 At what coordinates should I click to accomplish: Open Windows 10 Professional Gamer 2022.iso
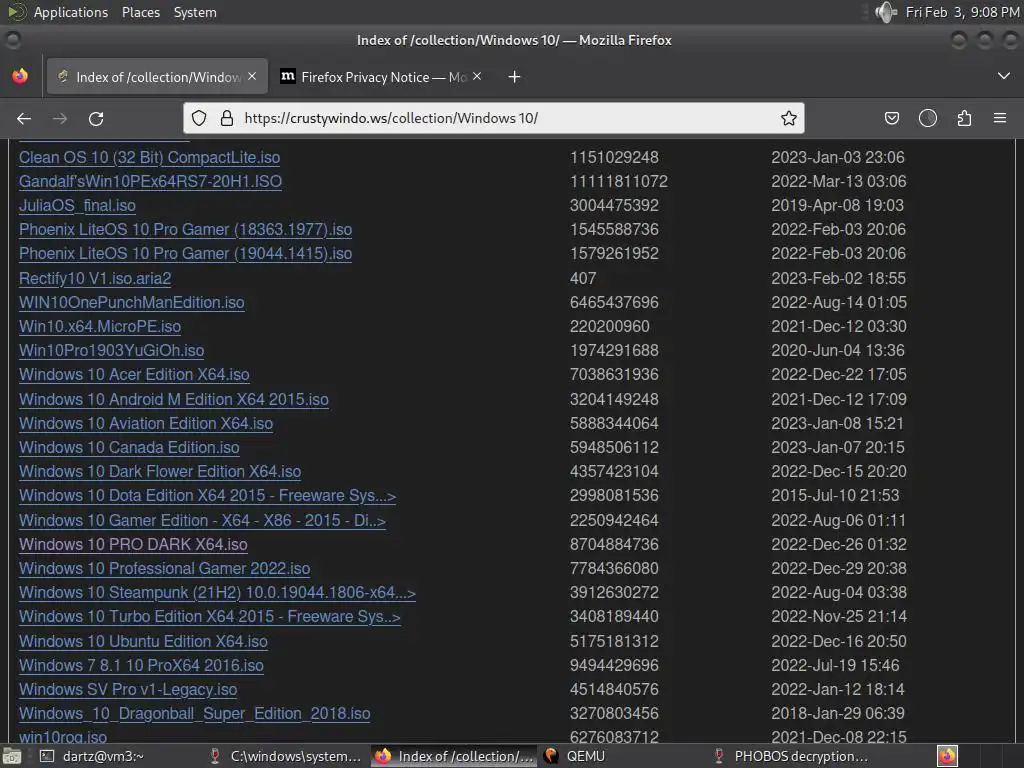[x=165, y=569]
